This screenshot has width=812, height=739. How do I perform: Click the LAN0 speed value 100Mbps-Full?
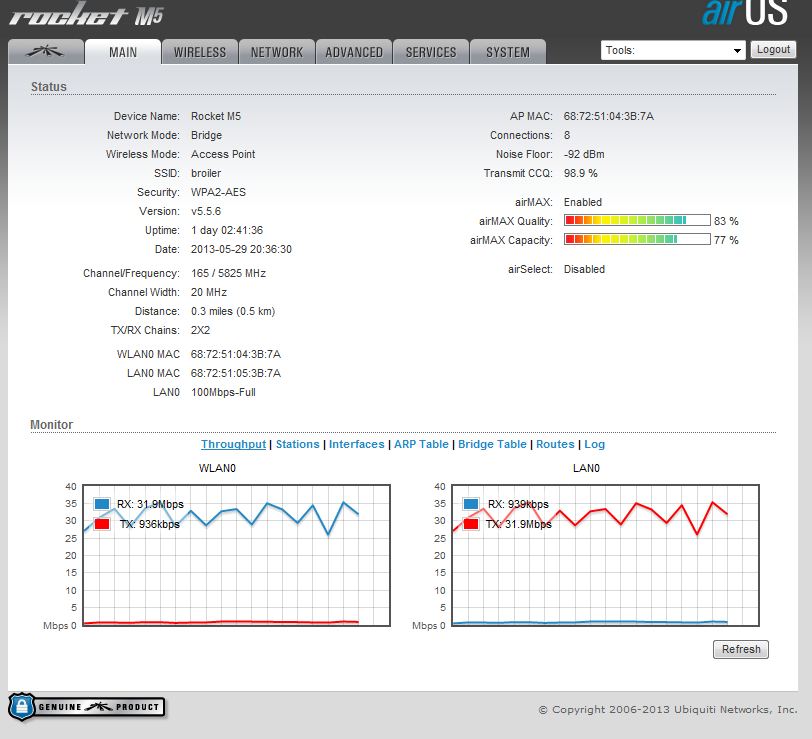pyautogui.click(x=223, y=392)
